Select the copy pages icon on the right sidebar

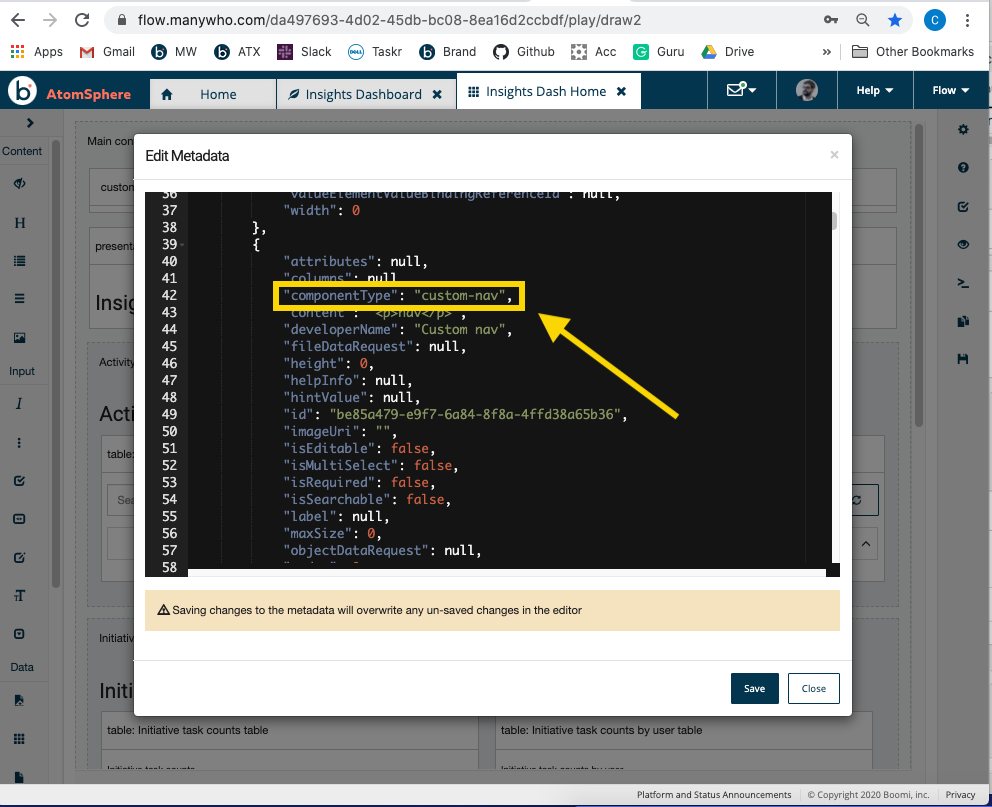click(963, 321)
